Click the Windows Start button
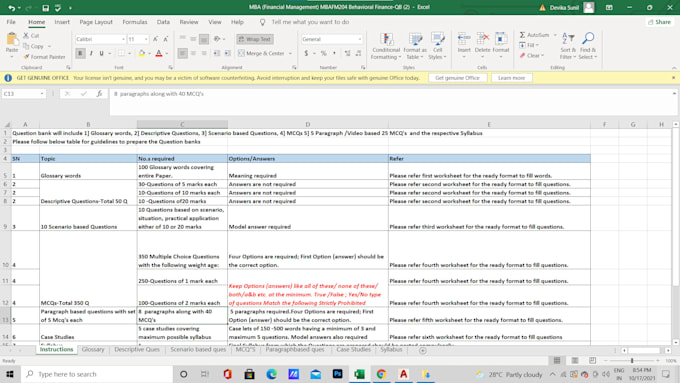This screenshot has height=383, width=680. (x=10, y=374)
